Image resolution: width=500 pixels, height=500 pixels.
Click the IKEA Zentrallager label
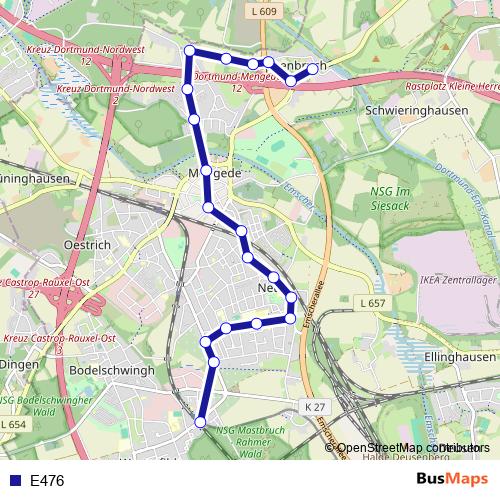point(458,280)
